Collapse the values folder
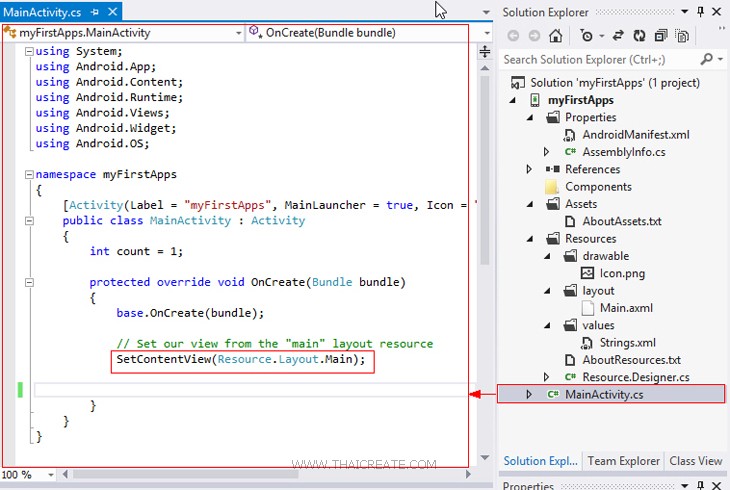This screenshot has width=730, height=490. click(x=548, y=326)
